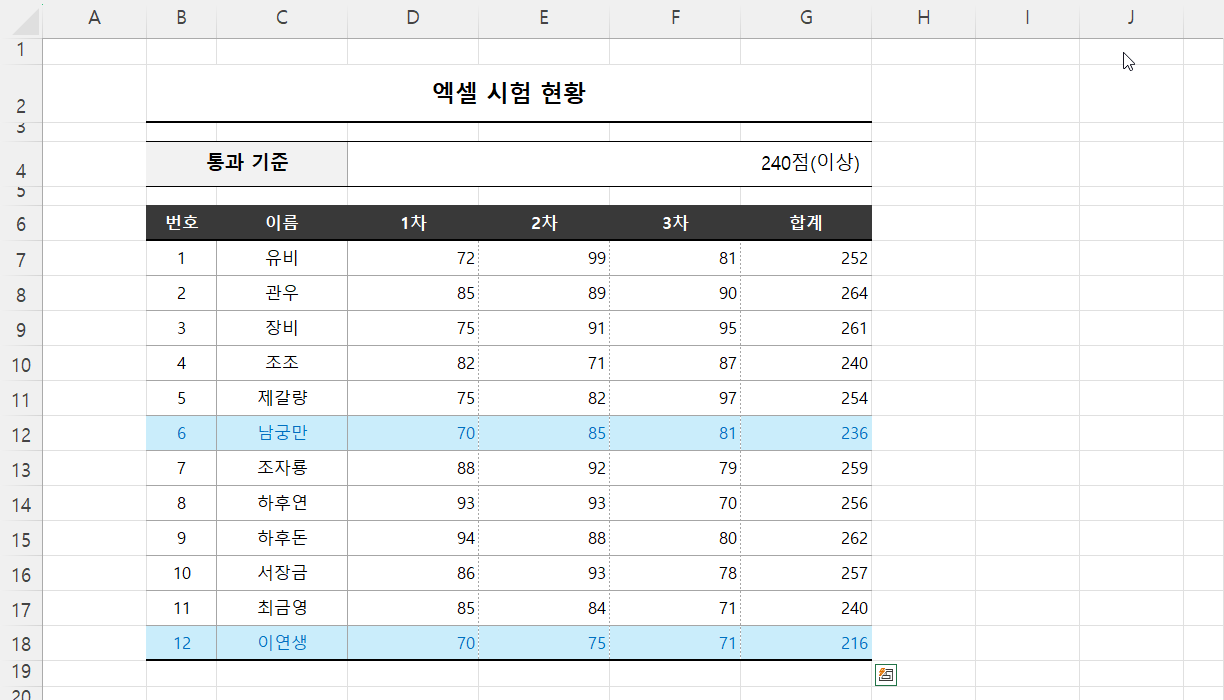Select column B header

(181, 17)
